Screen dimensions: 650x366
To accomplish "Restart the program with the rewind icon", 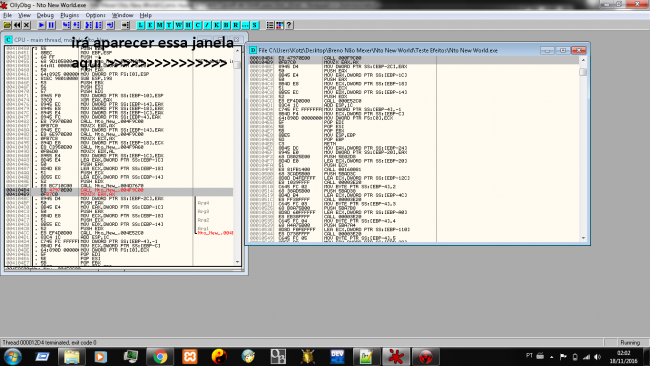I will tap(17, 25).
